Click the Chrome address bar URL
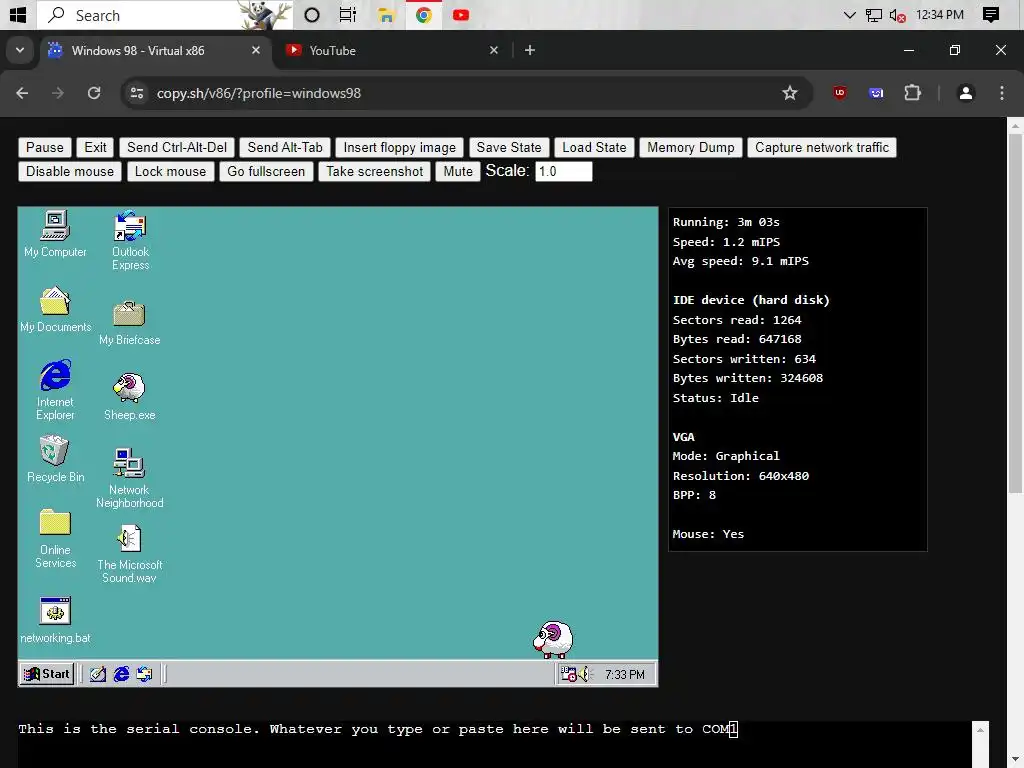 tap(259, 93)
